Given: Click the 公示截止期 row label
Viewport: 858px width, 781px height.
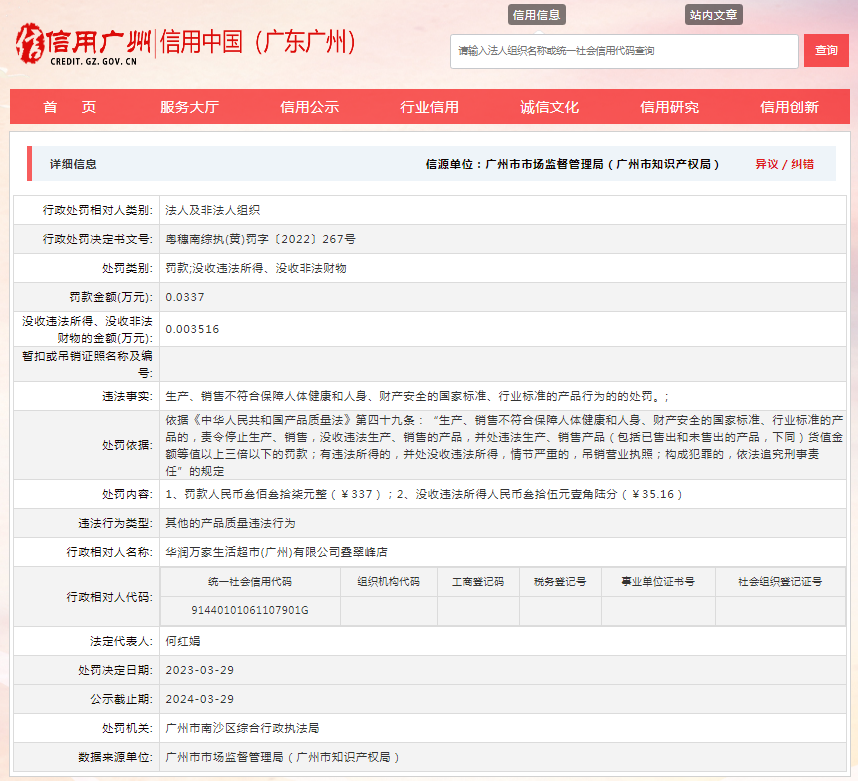Looking at the screenshot, I should tap(121, 699).
